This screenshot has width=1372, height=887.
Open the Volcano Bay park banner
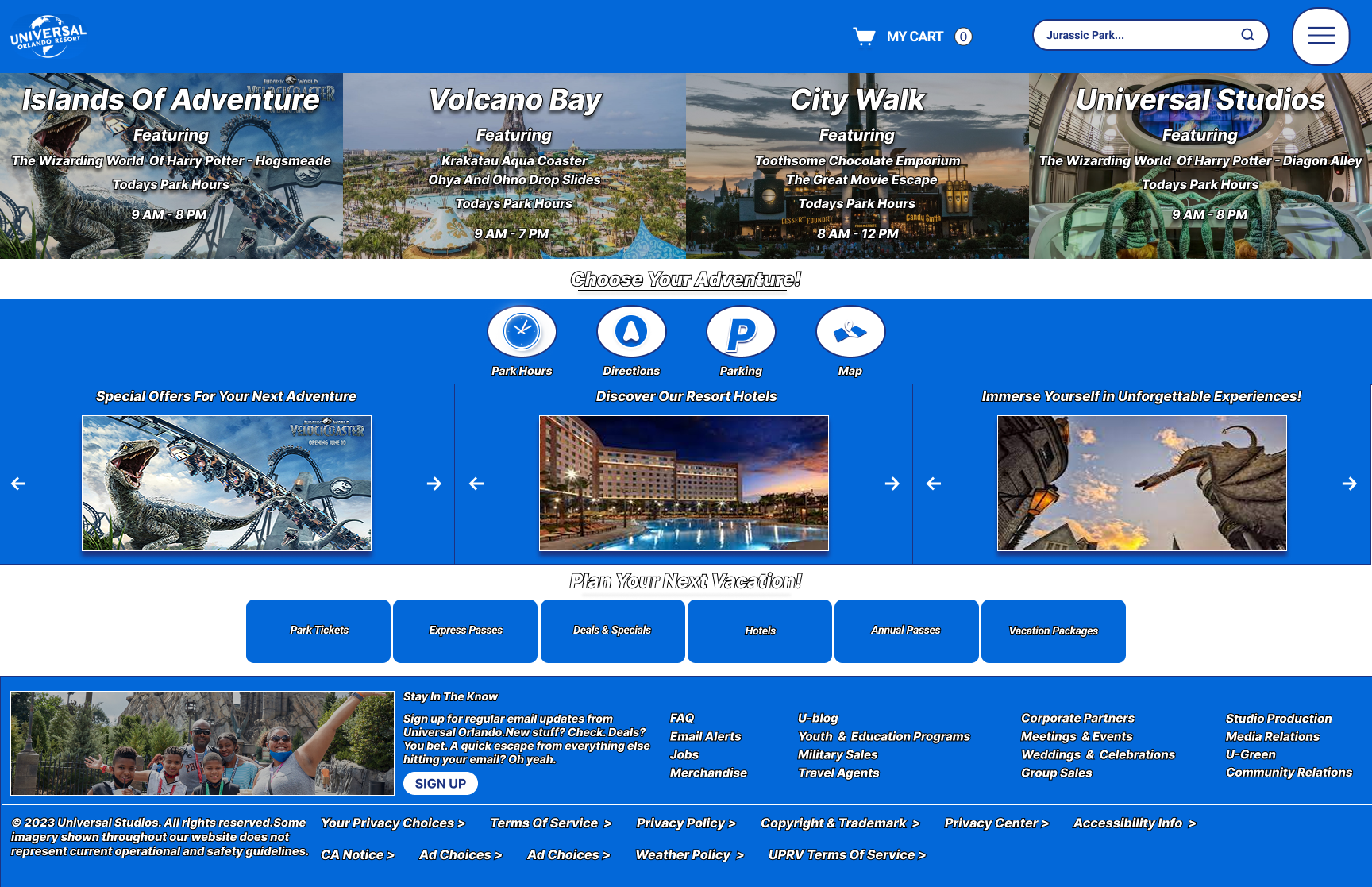click(x=514, y=166)
